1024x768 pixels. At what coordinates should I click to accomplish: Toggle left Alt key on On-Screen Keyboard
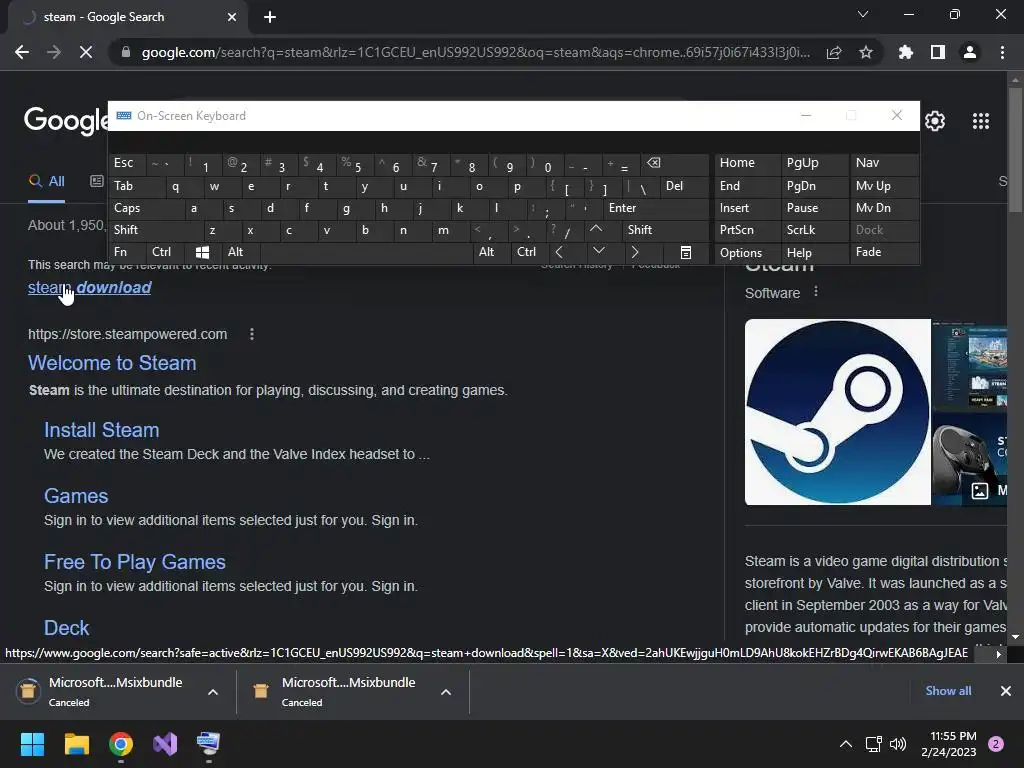click(x=241, y=252)
